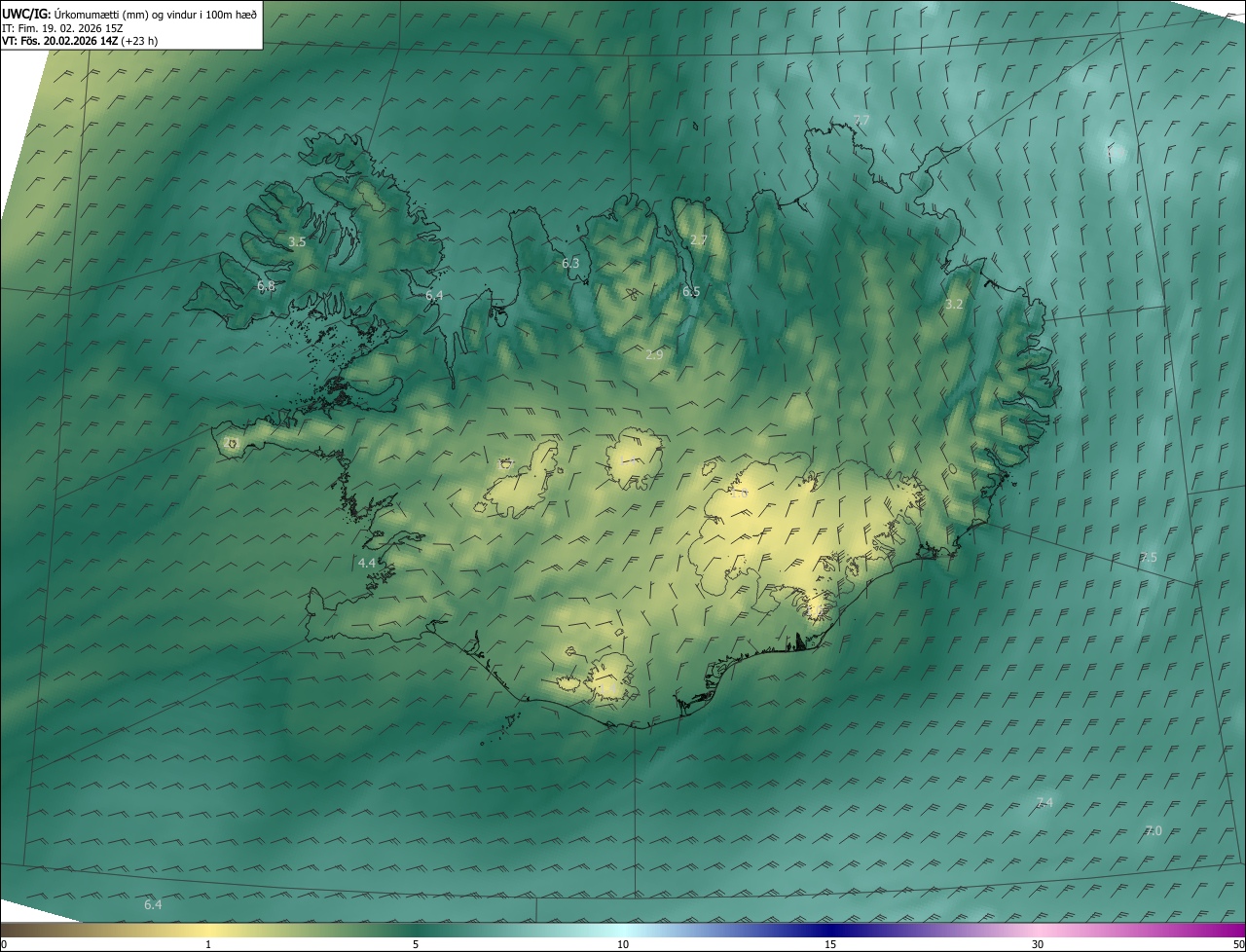Click the 30 tick label on the color scale
Screen dimensions: 1246x952
(x=1038, y=944)
